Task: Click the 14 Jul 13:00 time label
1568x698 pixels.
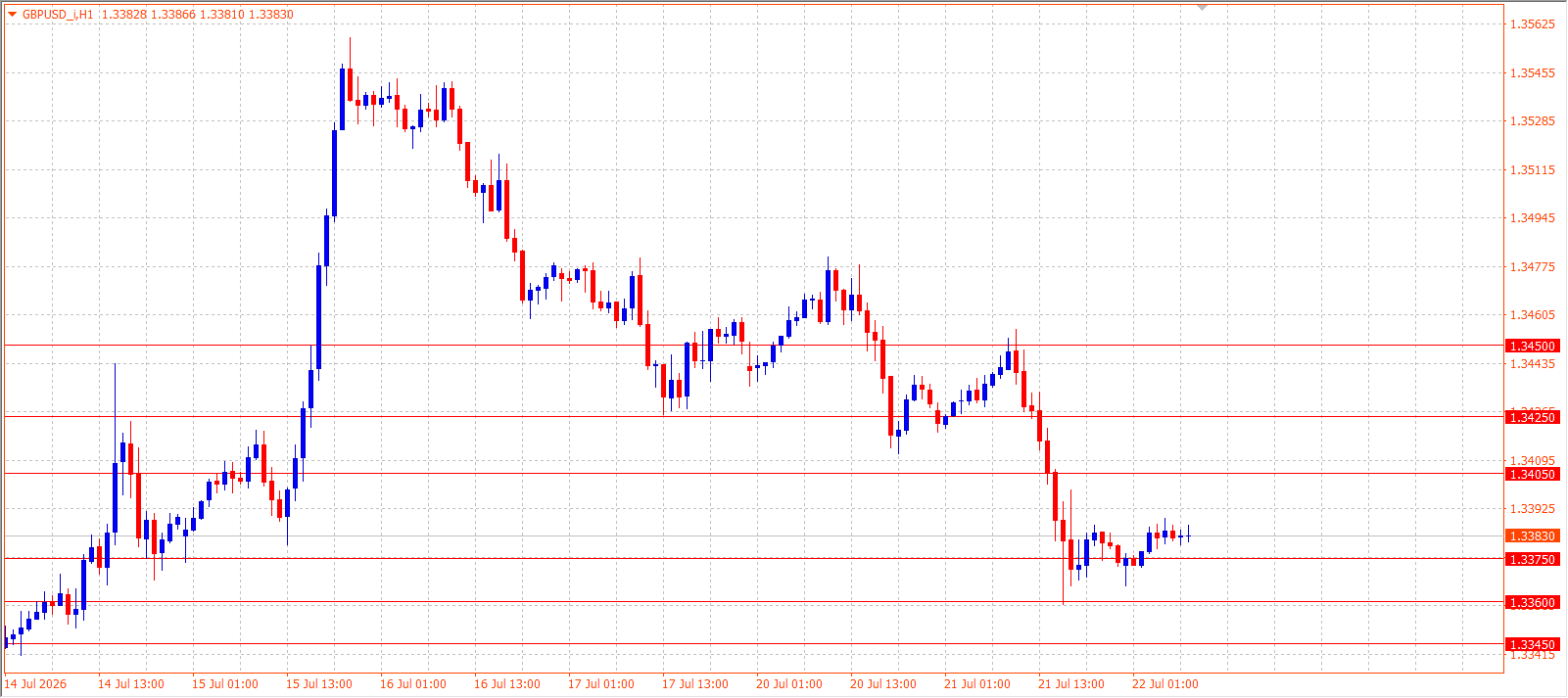Action: (x=131, y=684)
